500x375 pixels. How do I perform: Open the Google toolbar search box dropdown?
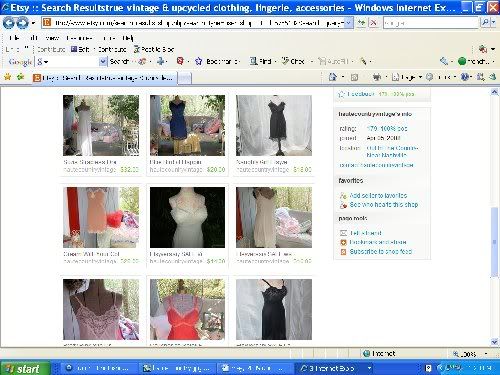click(x=103, y=61)
